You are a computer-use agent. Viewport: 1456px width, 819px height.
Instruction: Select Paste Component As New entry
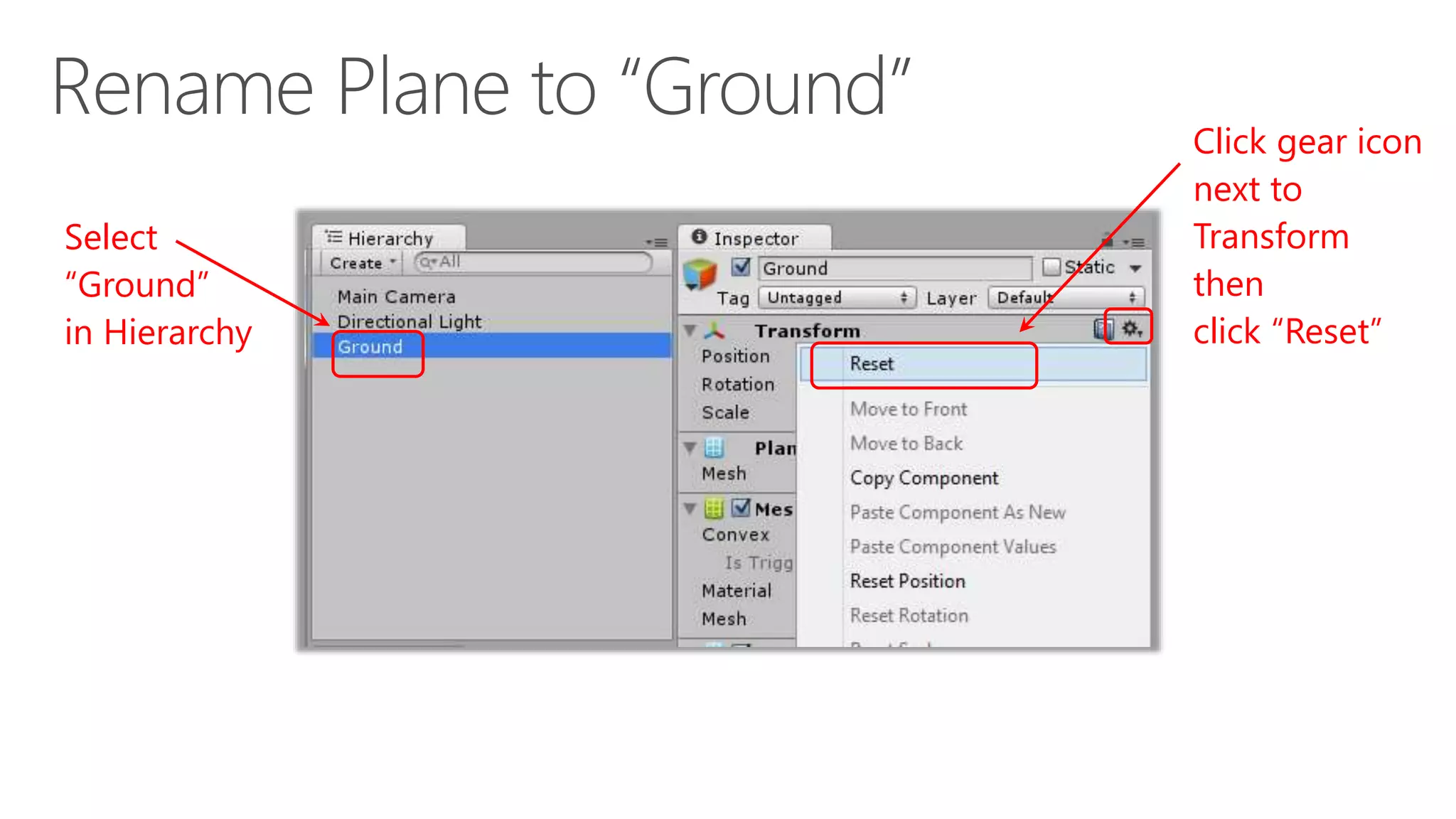click(958, 512)
